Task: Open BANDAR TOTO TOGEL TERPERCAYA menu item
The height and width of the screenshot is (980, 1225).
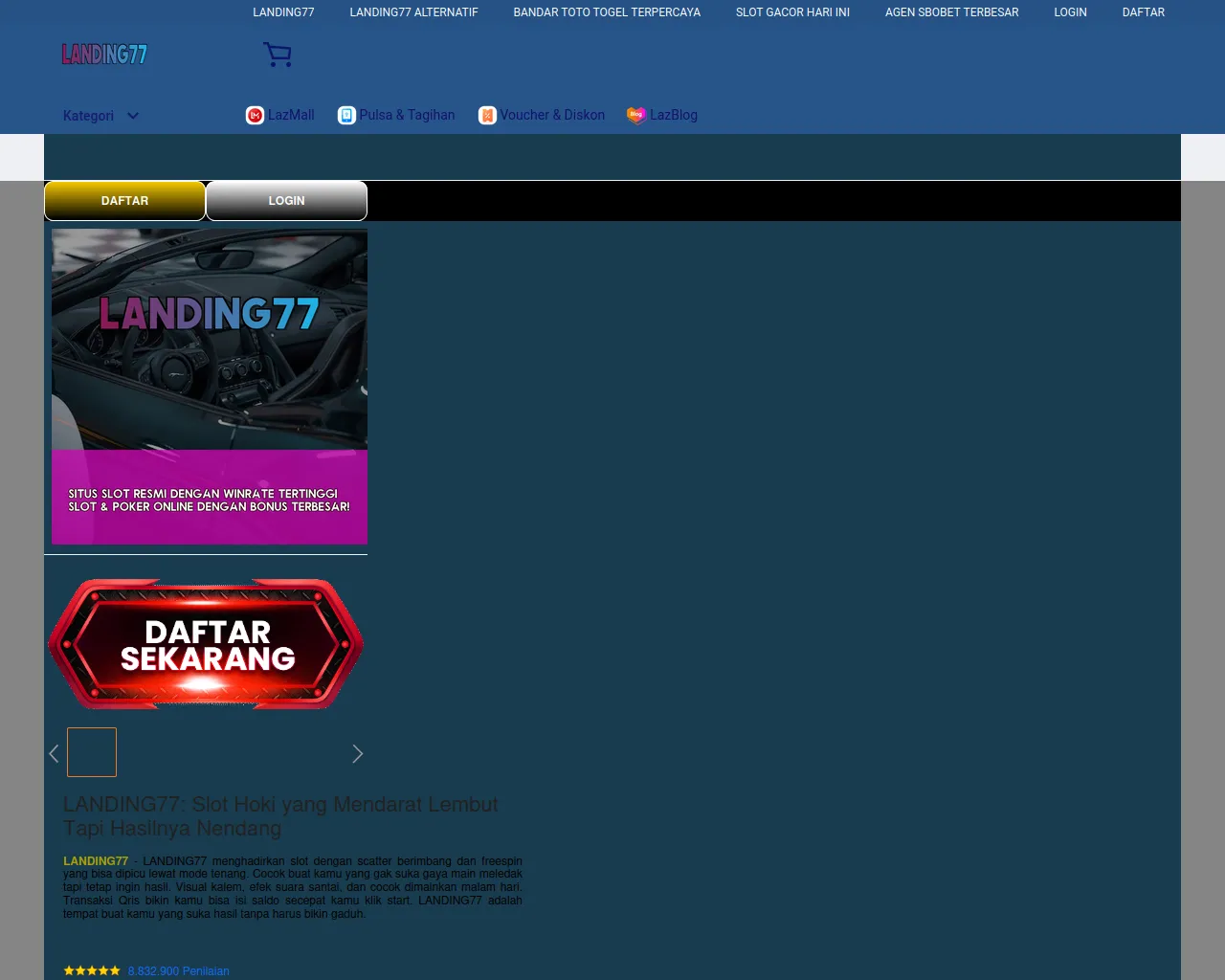Action: click(607, 12)
